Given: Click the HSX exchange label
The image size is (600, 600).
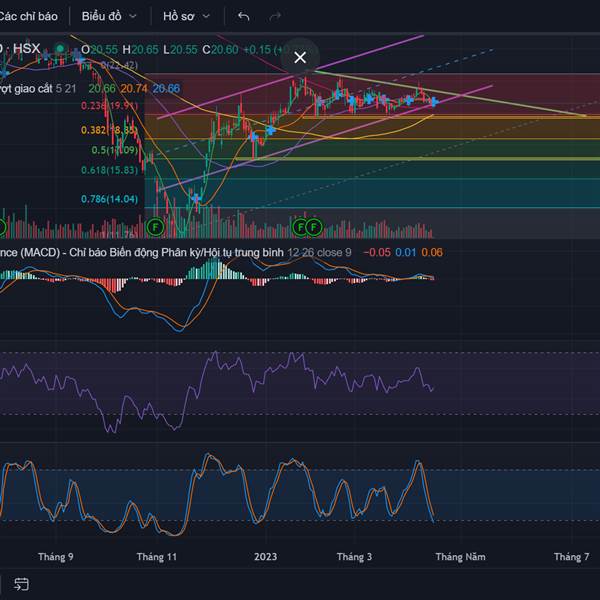Looking at the screenshot, I should coord(26,49).
